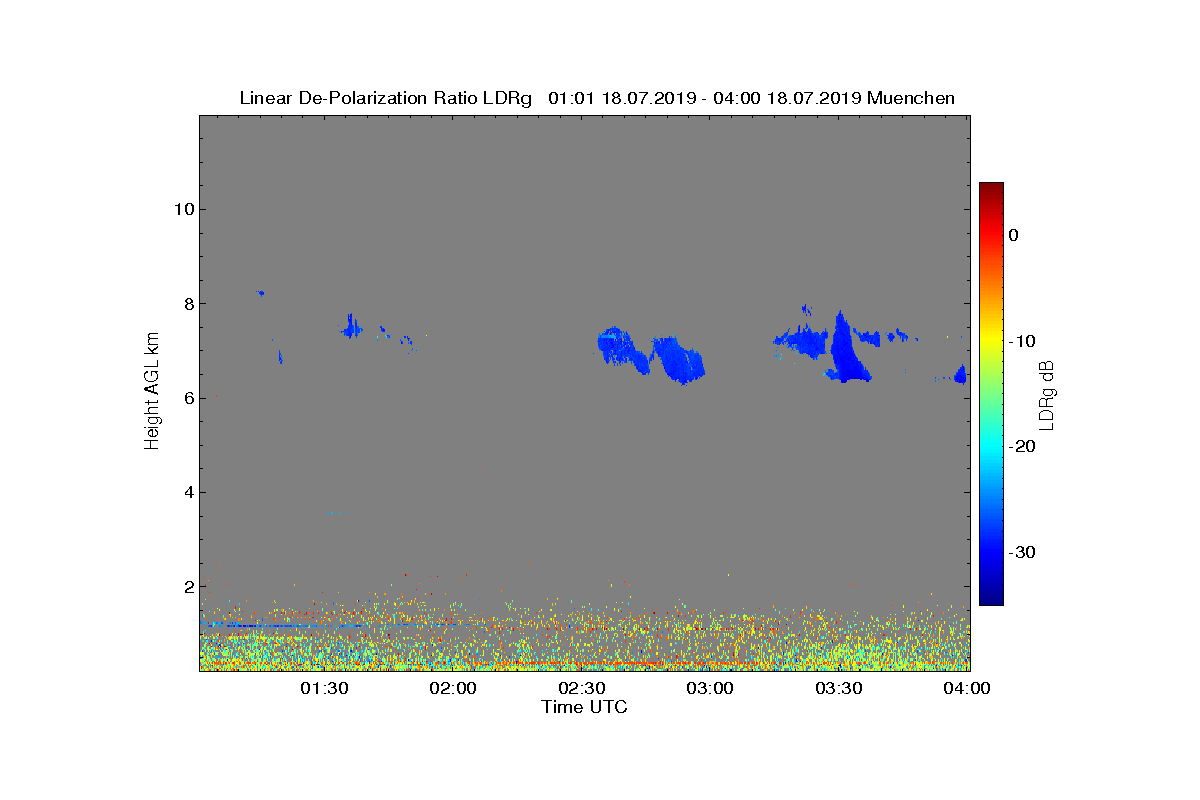The image size is (1200, 800).
Task: Click the '01:30' time axis label
Action: coord(324,688)
